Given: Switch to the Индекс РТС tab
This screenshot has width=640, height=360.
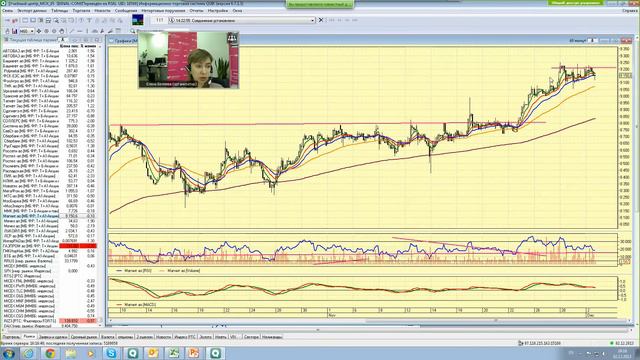Looking at the screenshot, I should pos(185,337).
